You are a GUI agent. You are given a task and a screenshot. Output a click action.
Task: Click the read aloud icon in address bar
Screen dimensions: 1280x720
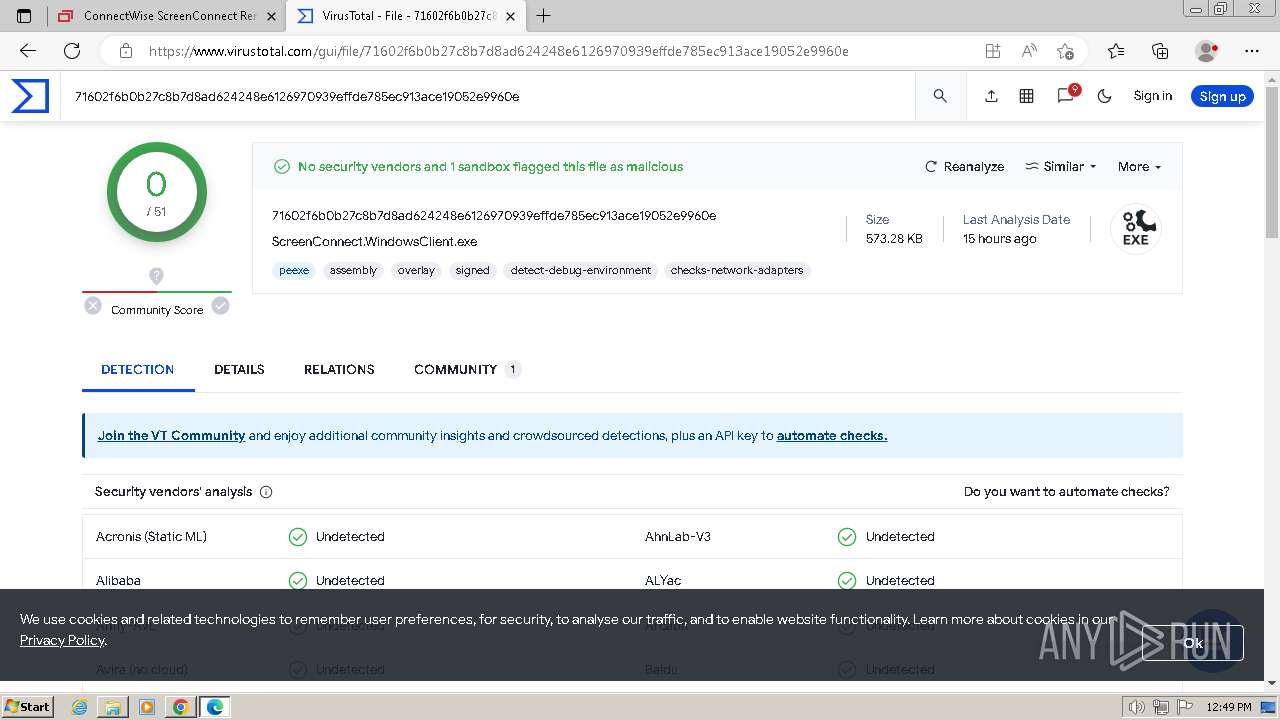[1029, 51]
